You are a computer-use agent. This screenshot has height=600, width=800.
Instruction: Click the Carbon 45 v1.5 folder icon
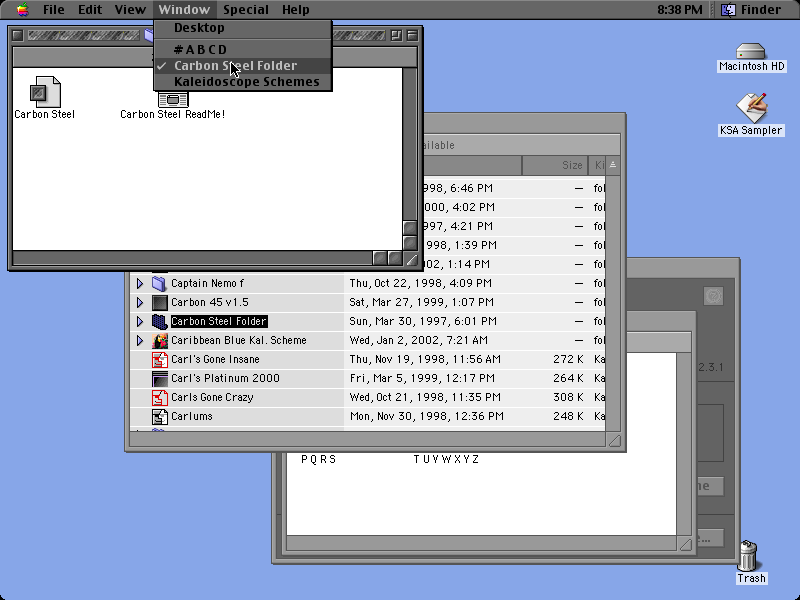pyautogui.click(x=160, y=303)
